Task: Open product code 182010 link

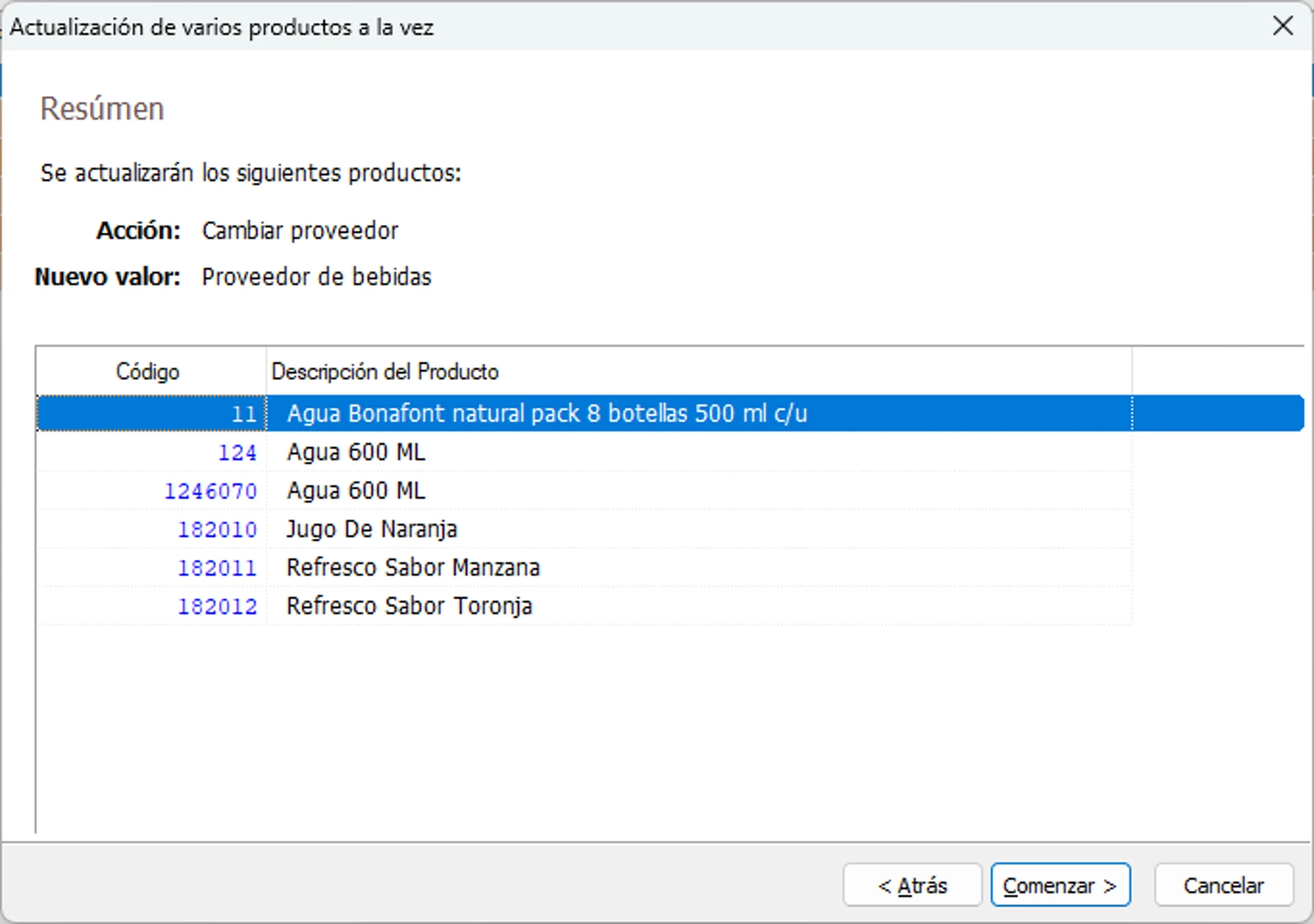Action: pos(216,529)
